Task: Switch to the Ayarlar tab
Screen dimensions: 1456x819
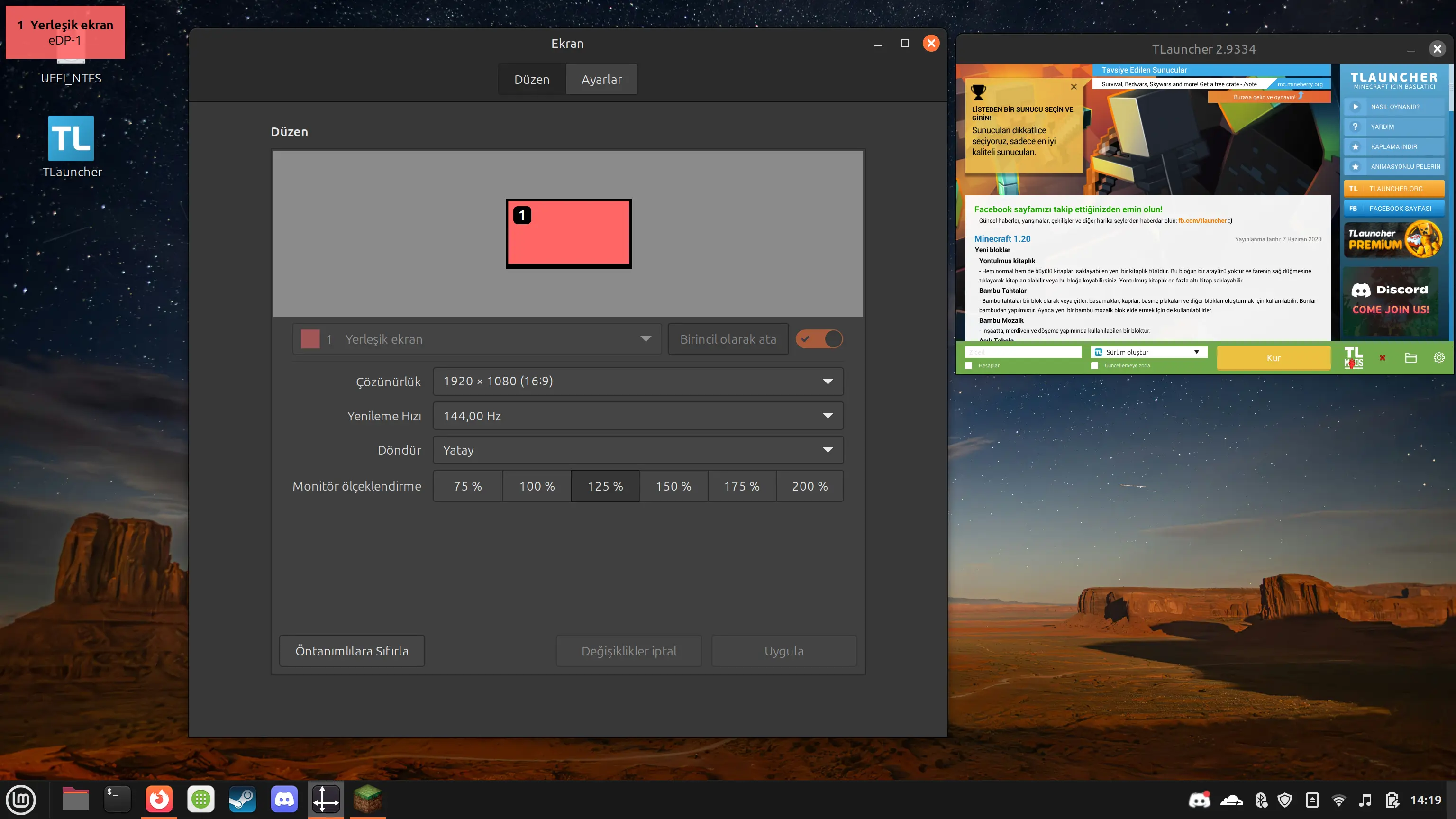Action: click(601, 80)
